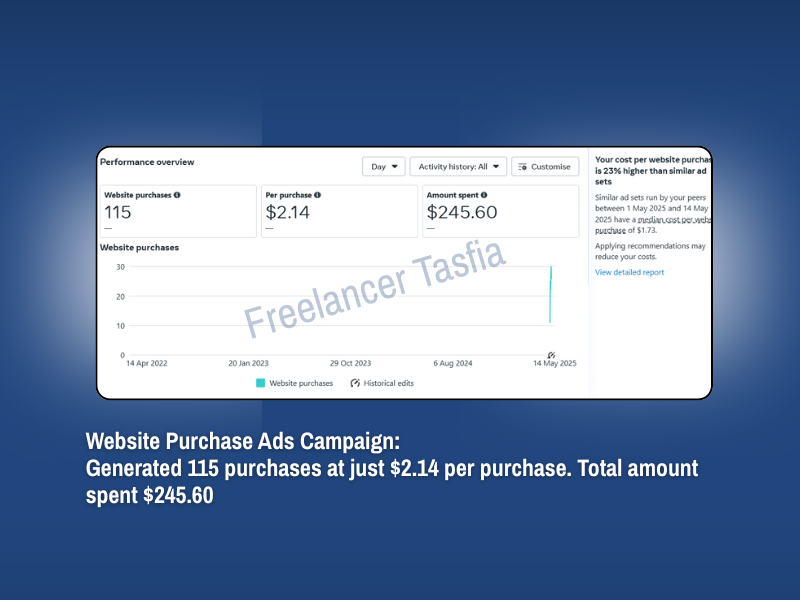The width and height of the screenshot is (800, 600).
Task: Click the Website purchases legend label
Action: (301, 383)
